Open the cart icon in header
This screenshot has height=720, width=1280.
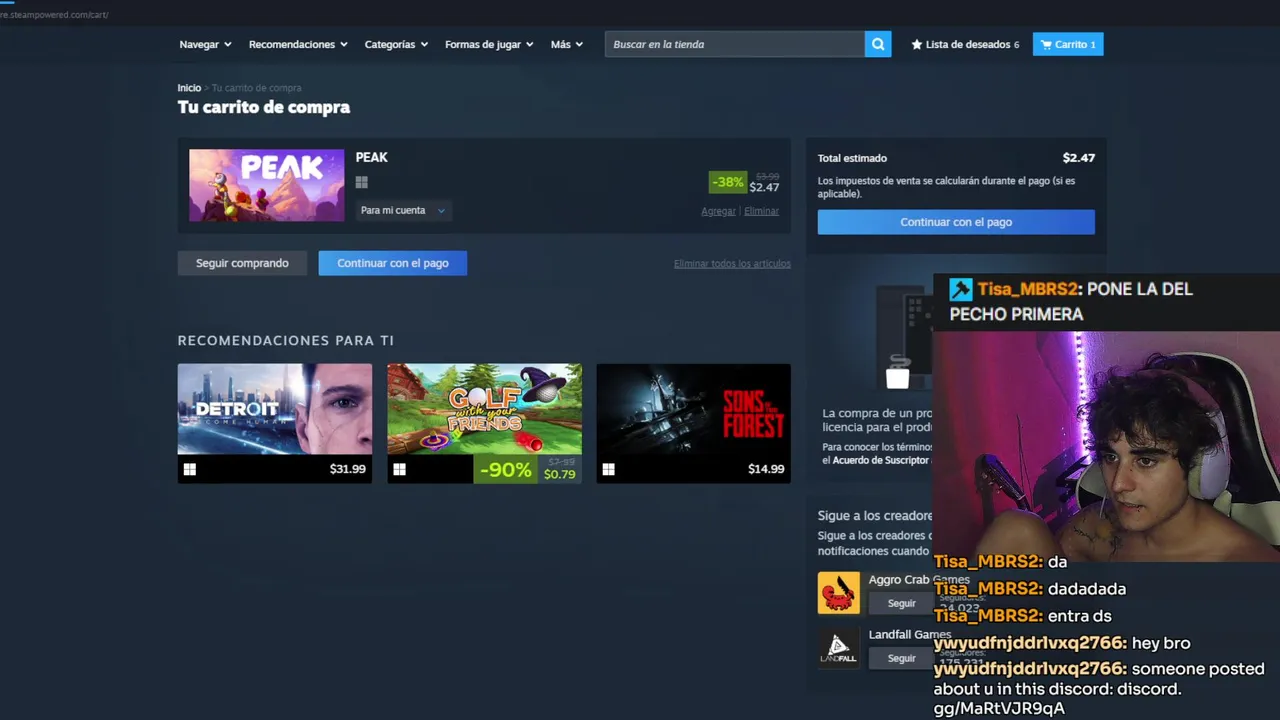click(x=1046, y=44)
